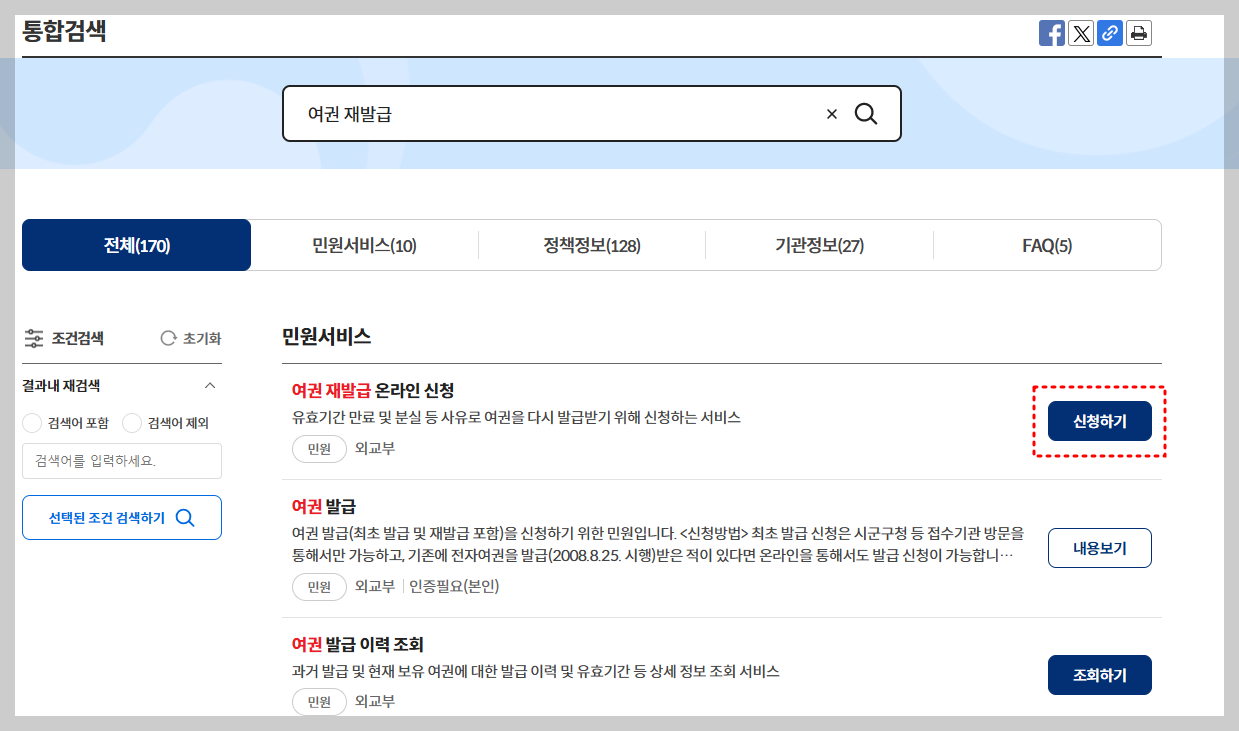
Task: Select the 검색어 제외 radio button
Action: pyautogui.click(x=131, y=422)
